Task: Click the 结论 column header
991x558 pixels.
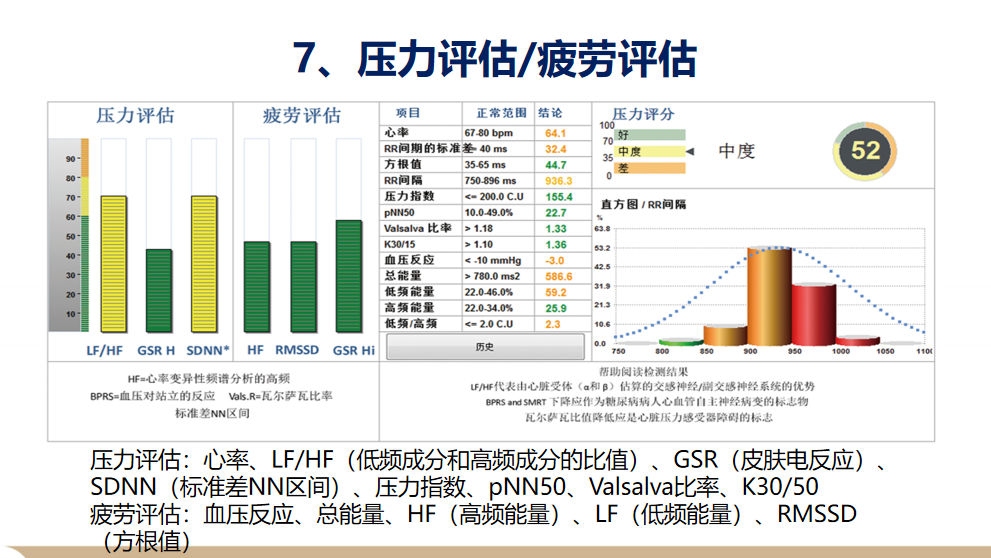Action: (551, 113)
